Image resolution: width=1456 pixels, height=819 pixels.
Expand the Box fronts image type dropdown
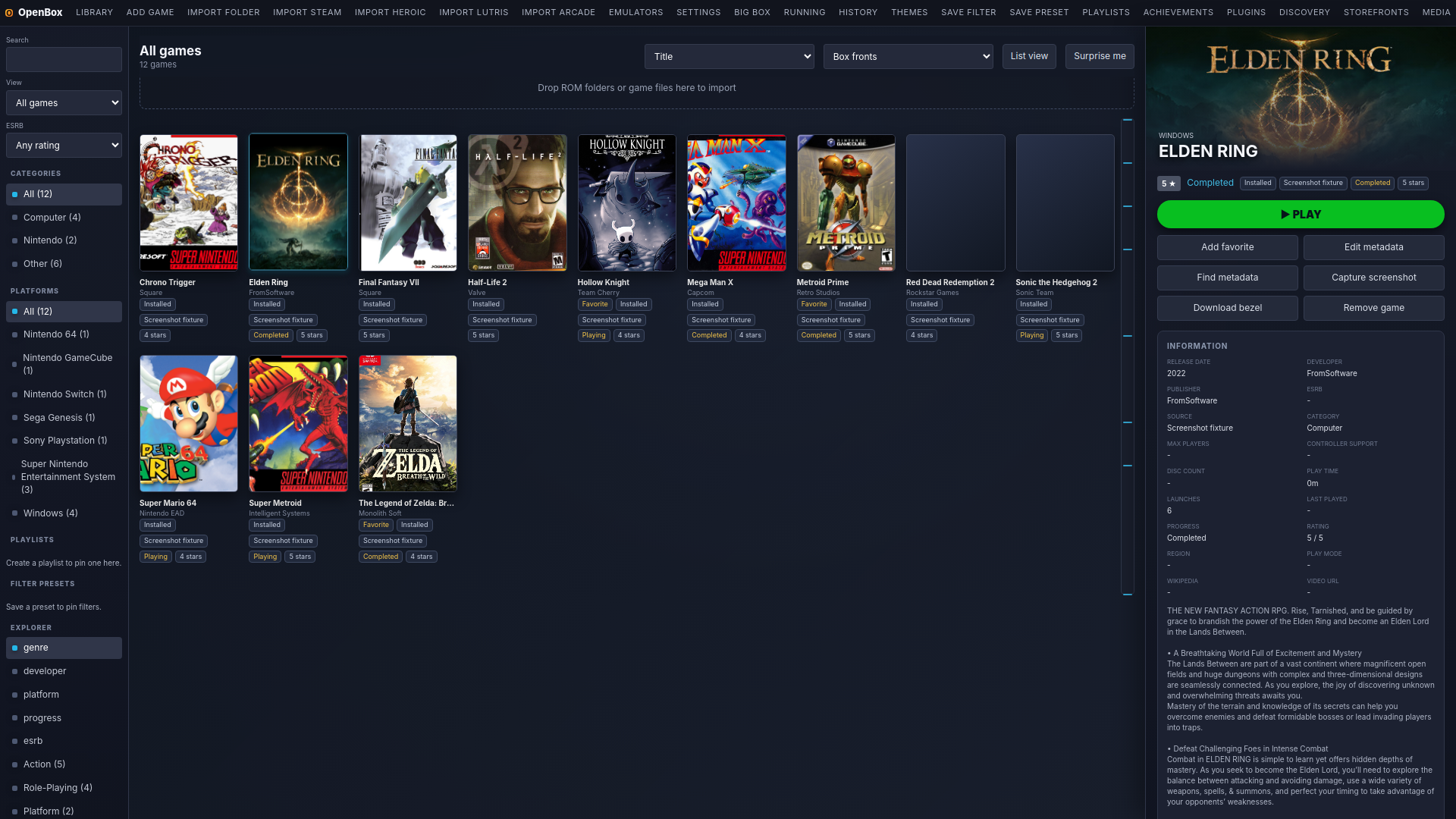click(908, 57)
